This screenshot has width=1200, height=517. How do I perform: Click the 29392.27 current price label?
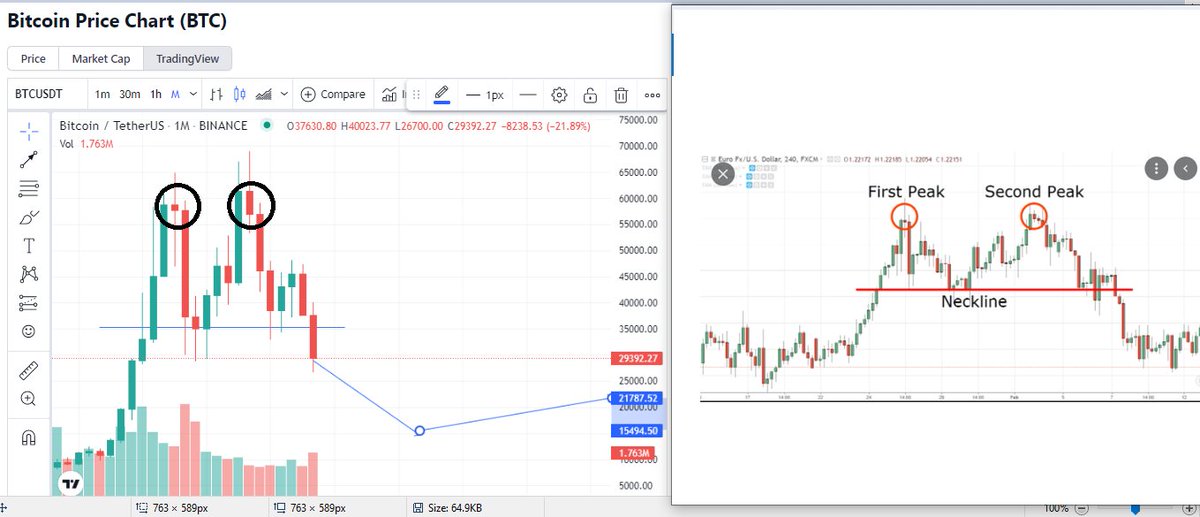click(x=636, y=358)
